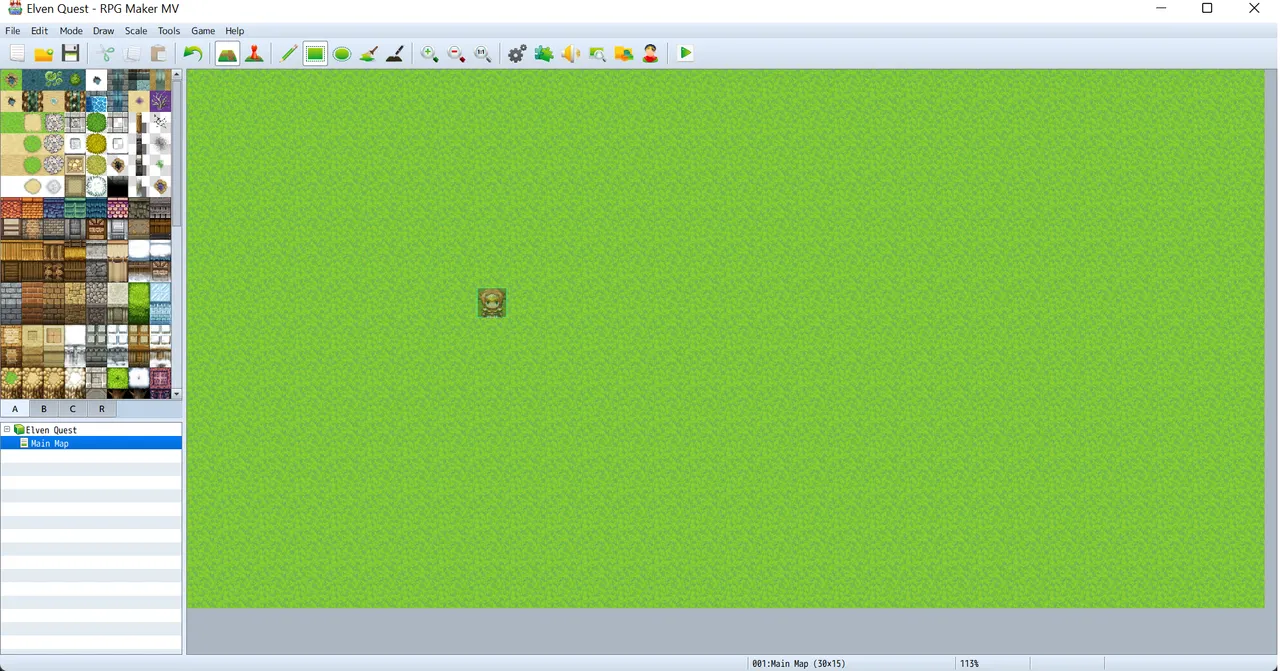Select tileset tab A
This screenshot has width=1280, height=671.
pyautogui.click(x=15, y=409)
